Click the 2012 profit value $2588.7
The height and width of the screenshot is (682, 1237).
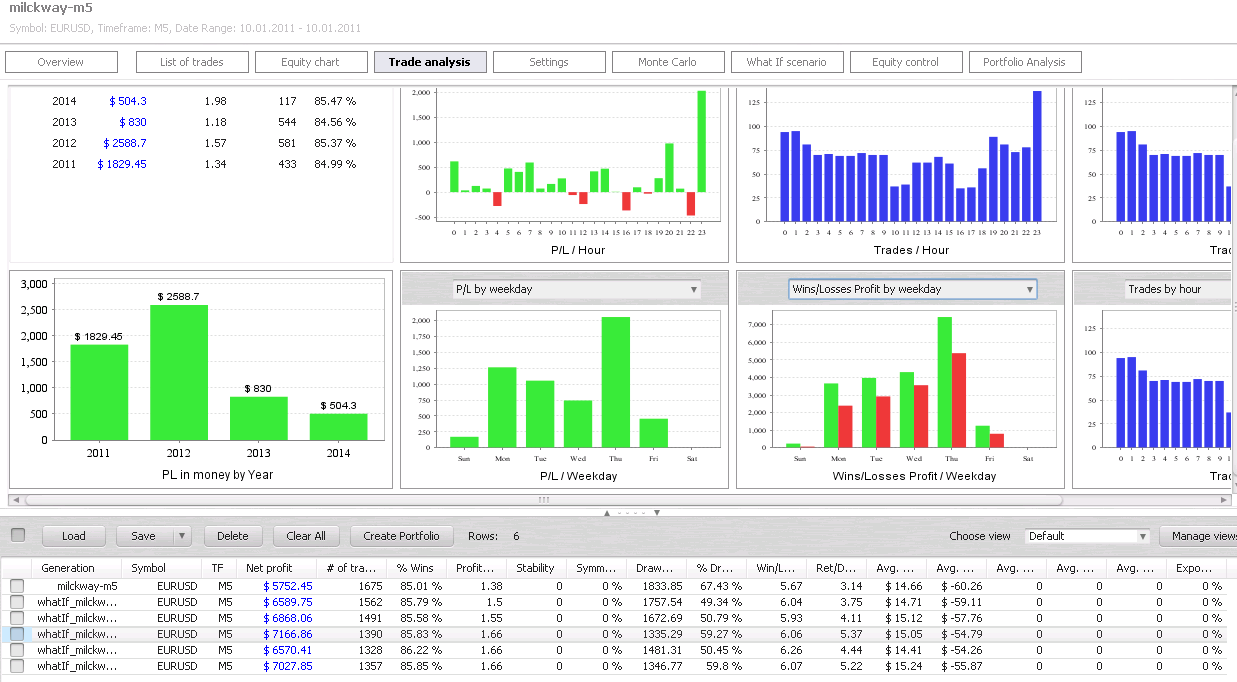(x=124, y=143)
